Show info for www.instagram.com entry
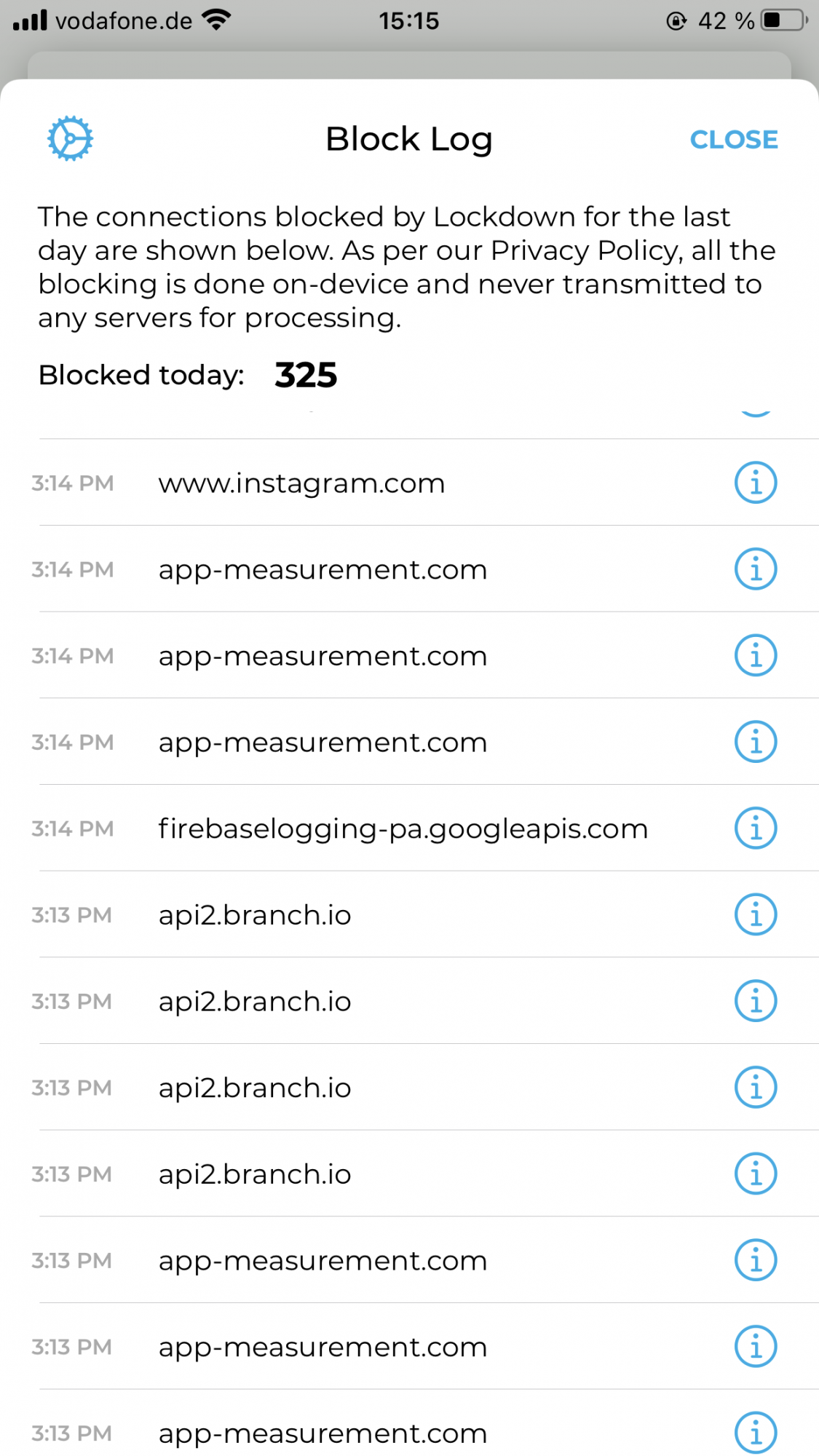Image resolution: width=819 pixels, height=1456 pixels. click(x=756, y=483)
